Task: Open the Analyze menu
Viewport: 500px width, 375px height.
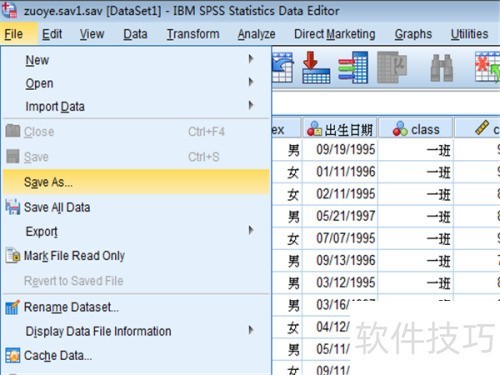Action: tap(256, 34)
